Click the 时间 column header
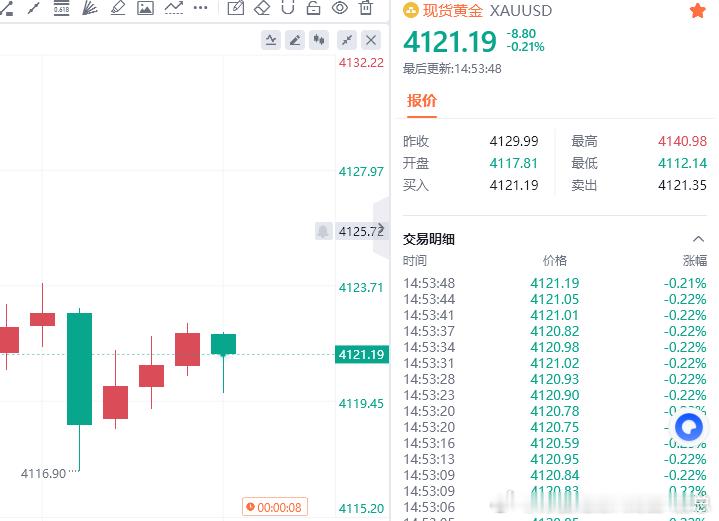The height and width of the screenshot is (521, 719). [415, 260]
